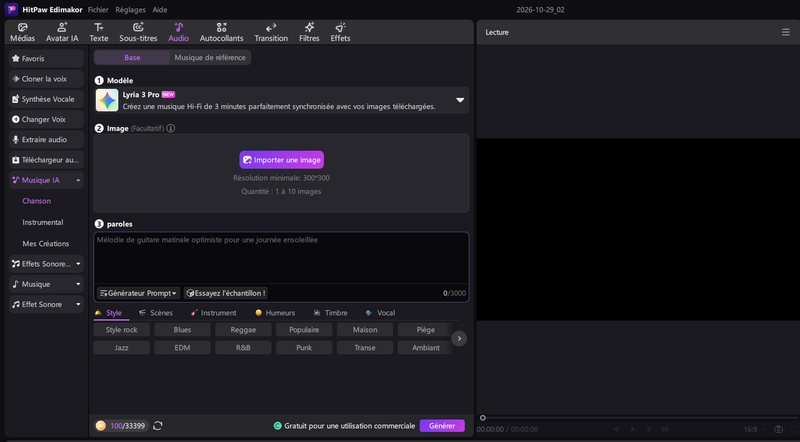Viewport: 800px width, 442px height.
Task: Switch to the Base tab
Action: click(132, 58)
